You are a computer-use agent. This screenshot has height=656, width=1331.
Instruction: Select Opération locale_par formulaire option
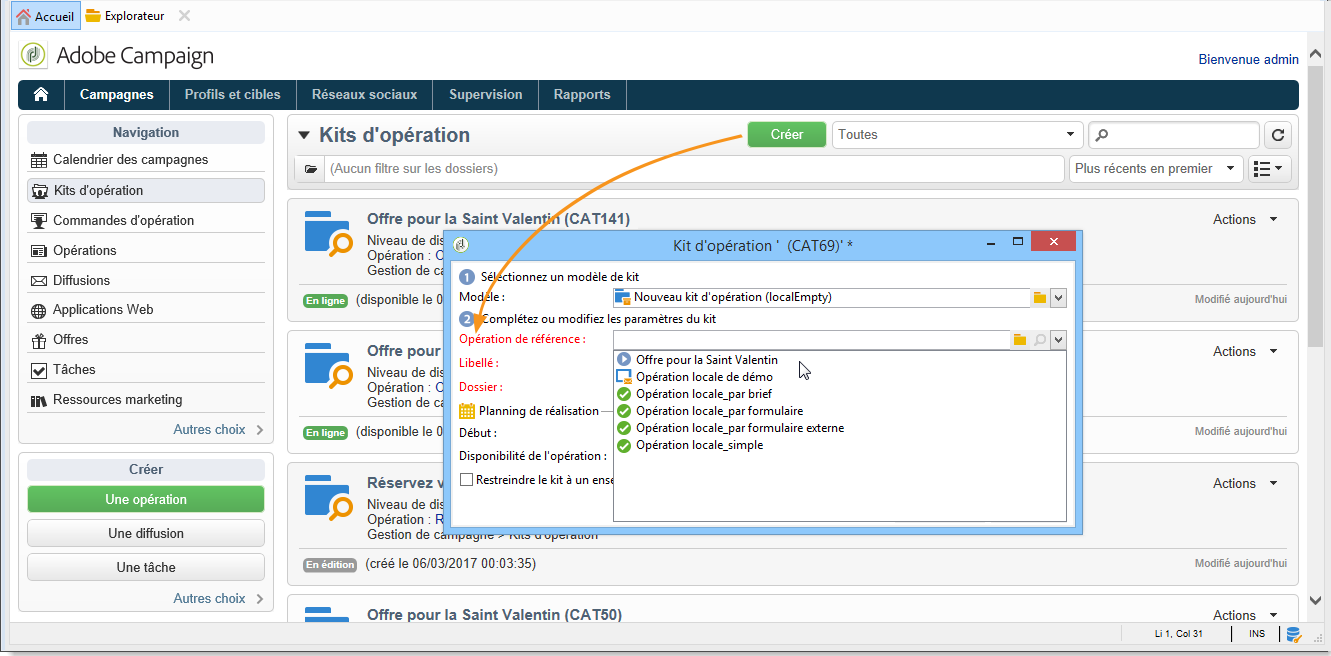point(710,411)
